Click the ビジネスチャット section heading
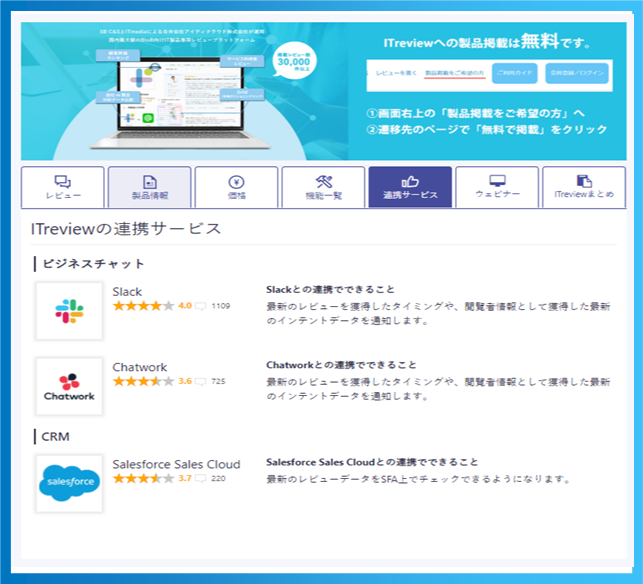 93,264
